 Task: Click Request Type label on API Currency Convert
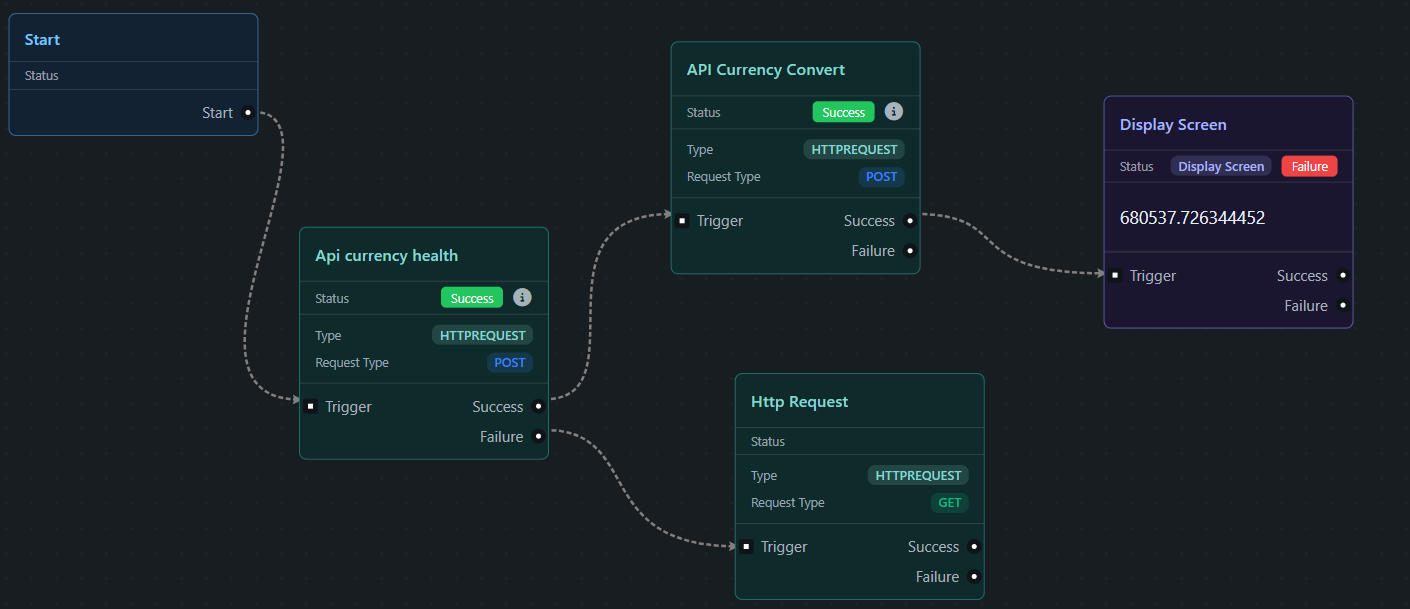point(724,176)
